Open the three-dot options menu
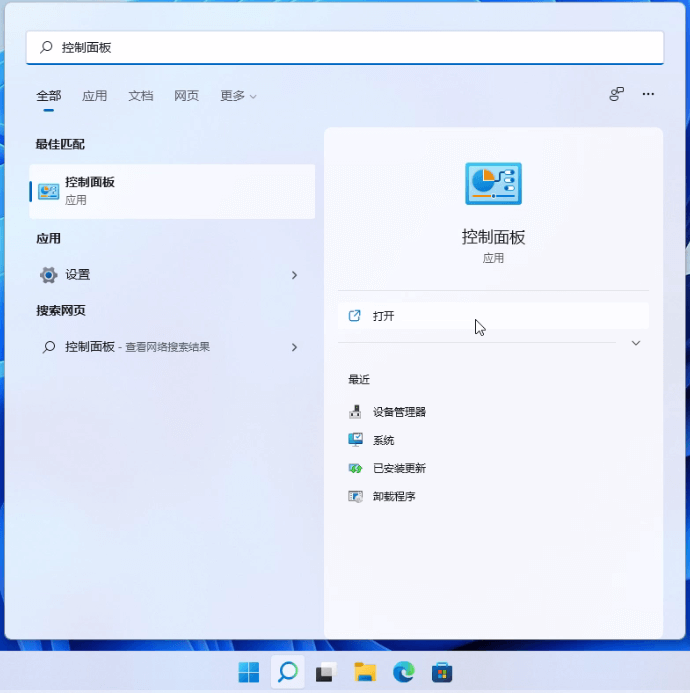690x693 pixels. coord(648,94)
